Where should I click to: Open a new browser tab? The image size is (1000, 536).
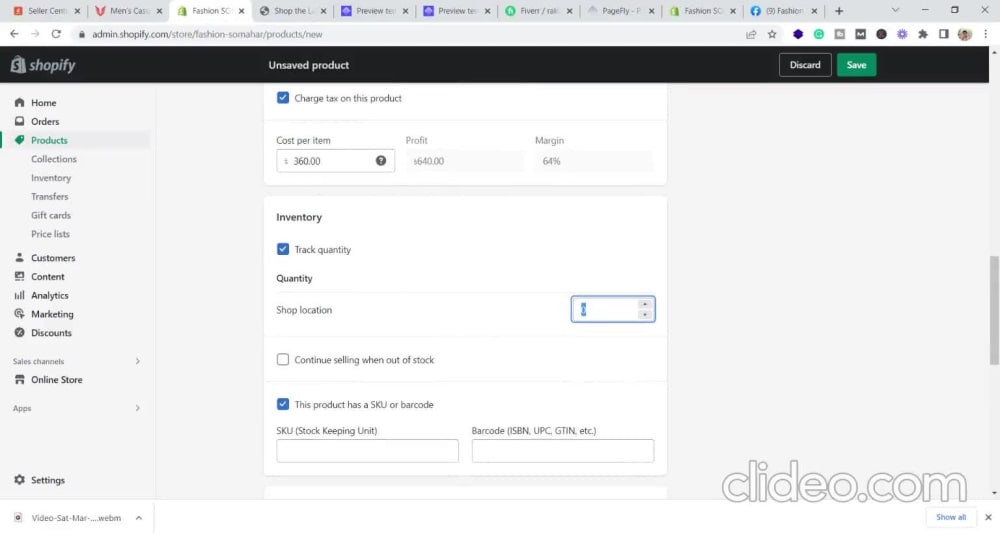pyautogui.click(x=839, y=11)
